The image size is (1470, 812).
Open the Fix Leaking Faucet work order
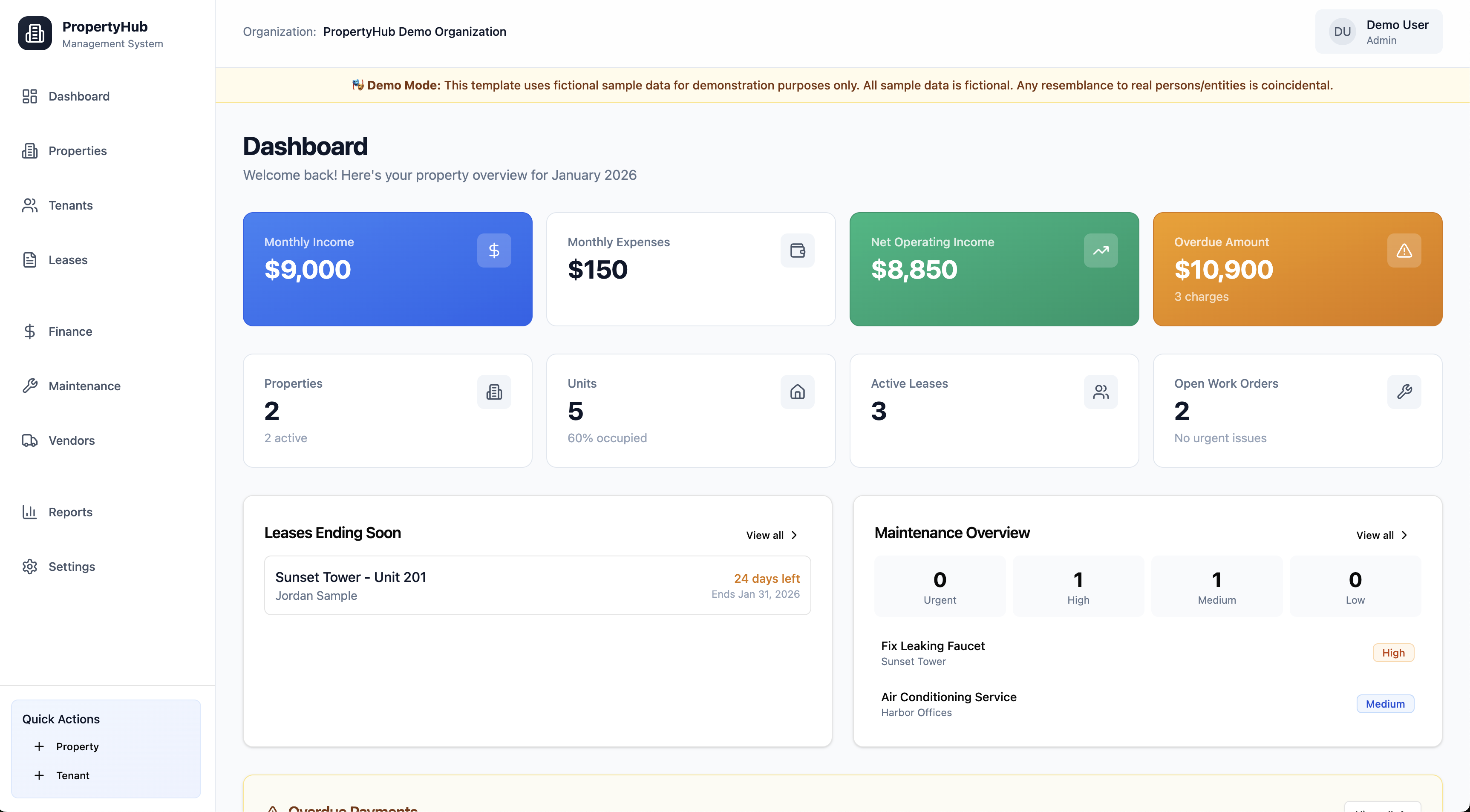pos(1147,653)
